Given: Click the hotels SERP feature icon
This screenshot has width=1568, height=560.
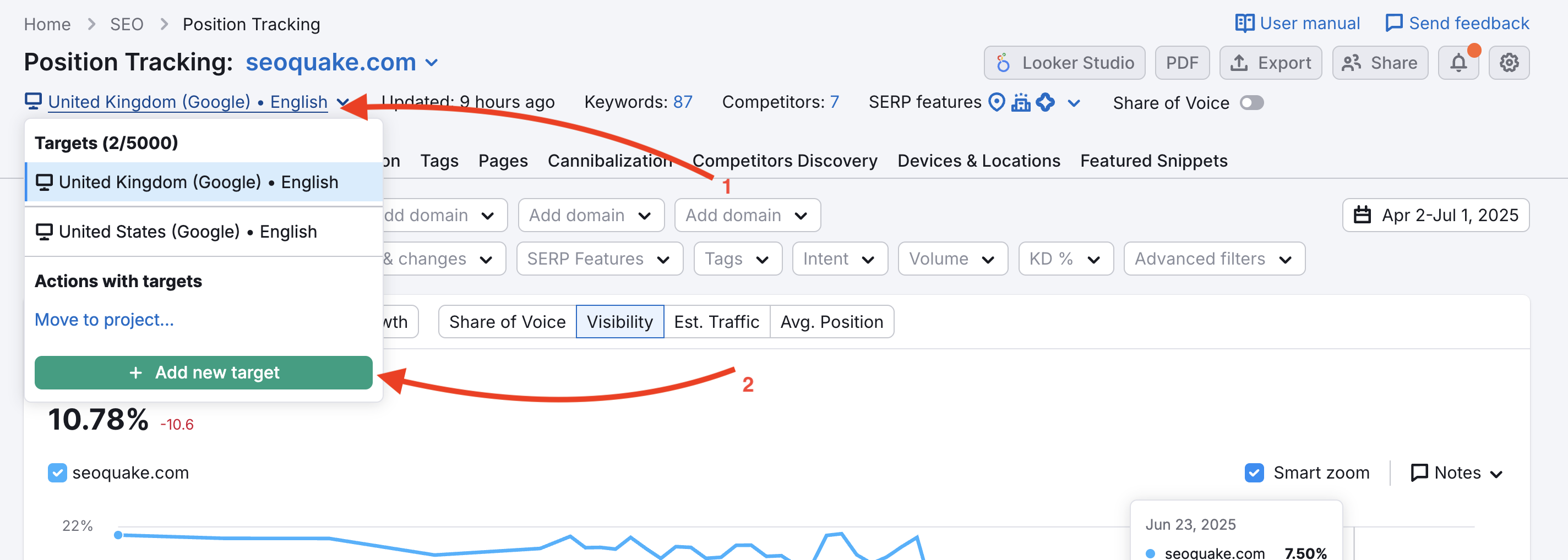Looking at the screenshot, I should pyautogui.click(x=1020, y=102).
